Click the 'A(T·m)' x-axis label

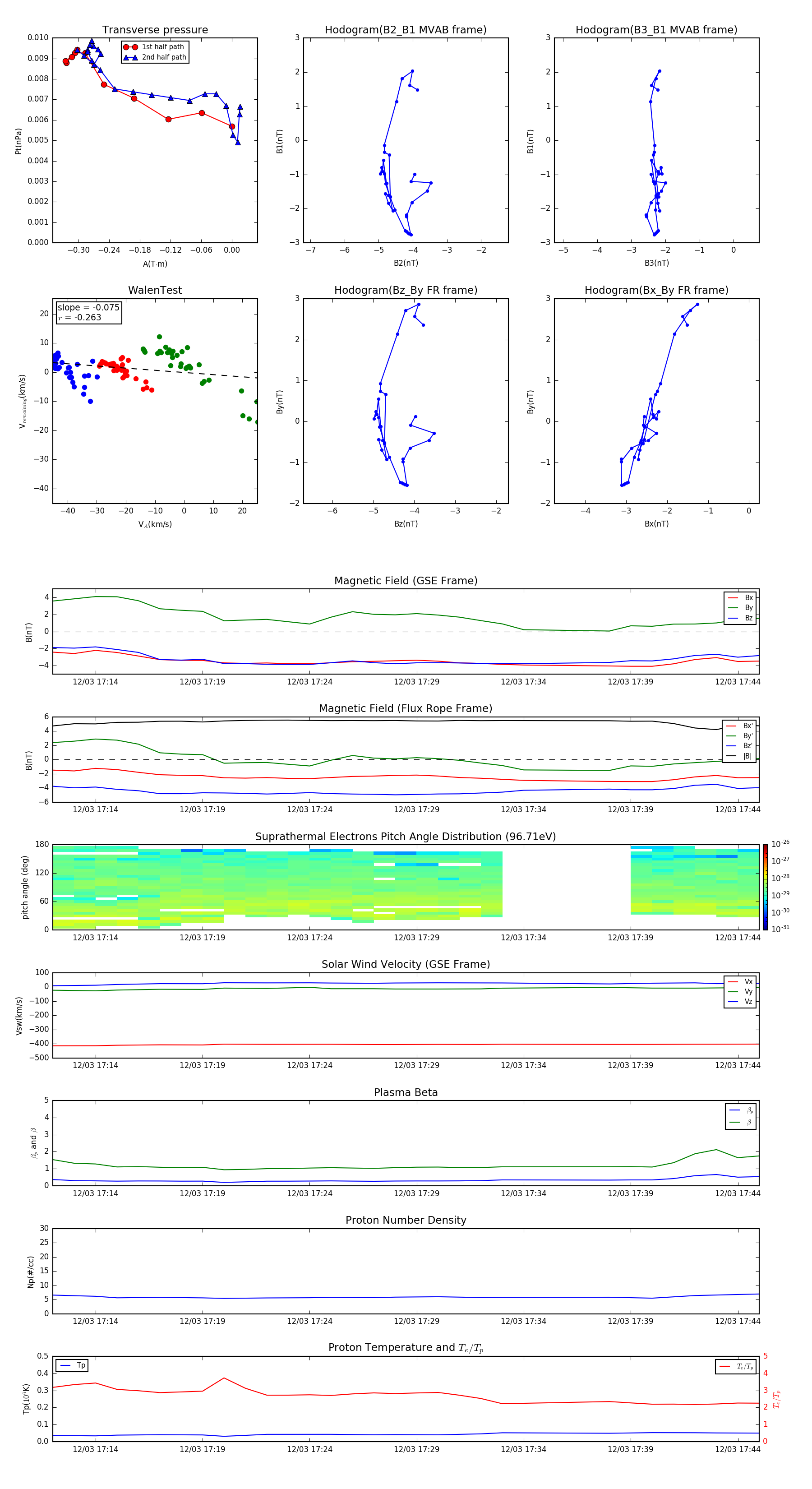[155, 264]
